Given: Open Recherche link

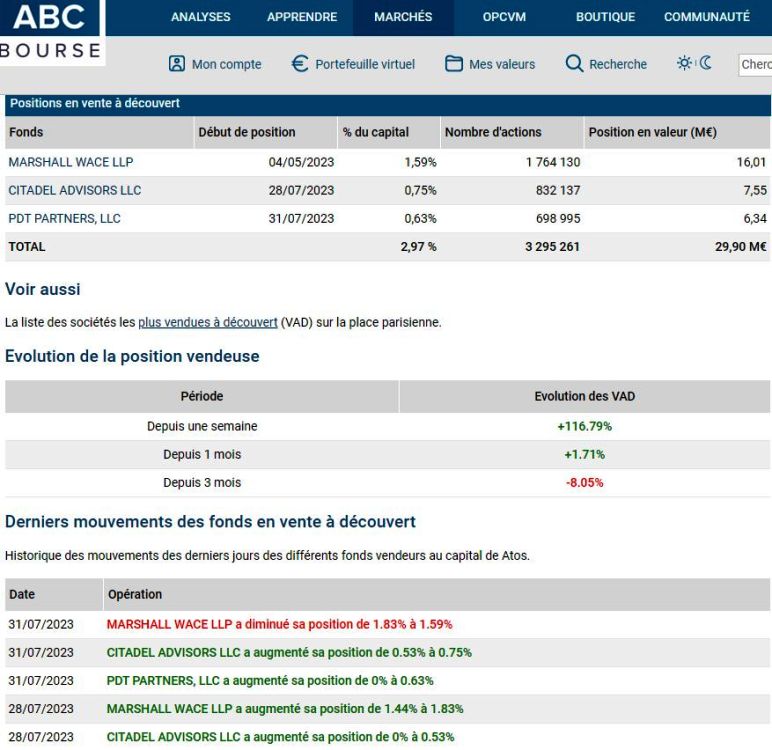Looking at the screenshot, I should point(618,65).
